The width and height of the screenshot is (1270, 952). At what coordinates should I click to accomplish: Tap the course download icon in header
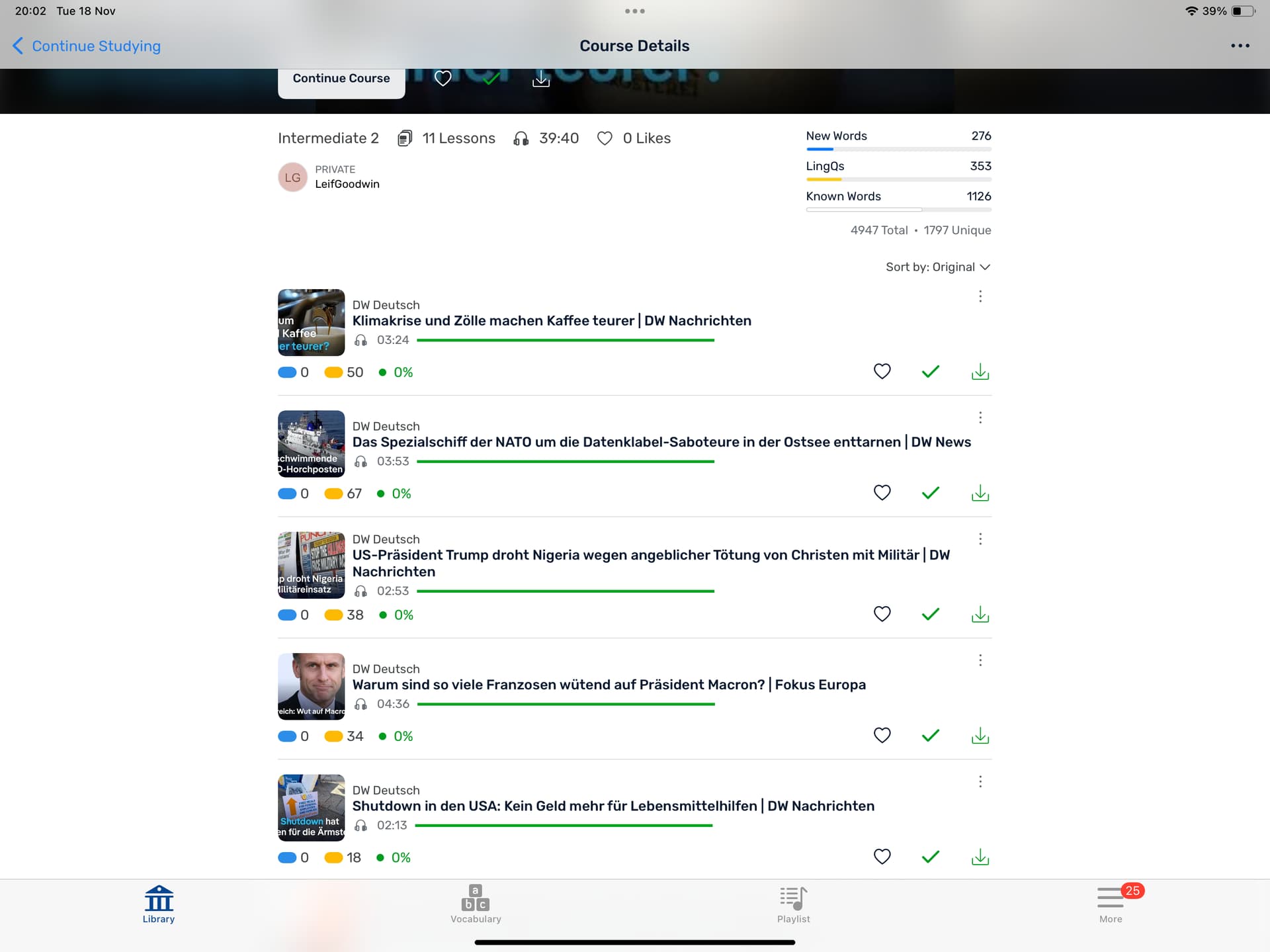(540, 79)
